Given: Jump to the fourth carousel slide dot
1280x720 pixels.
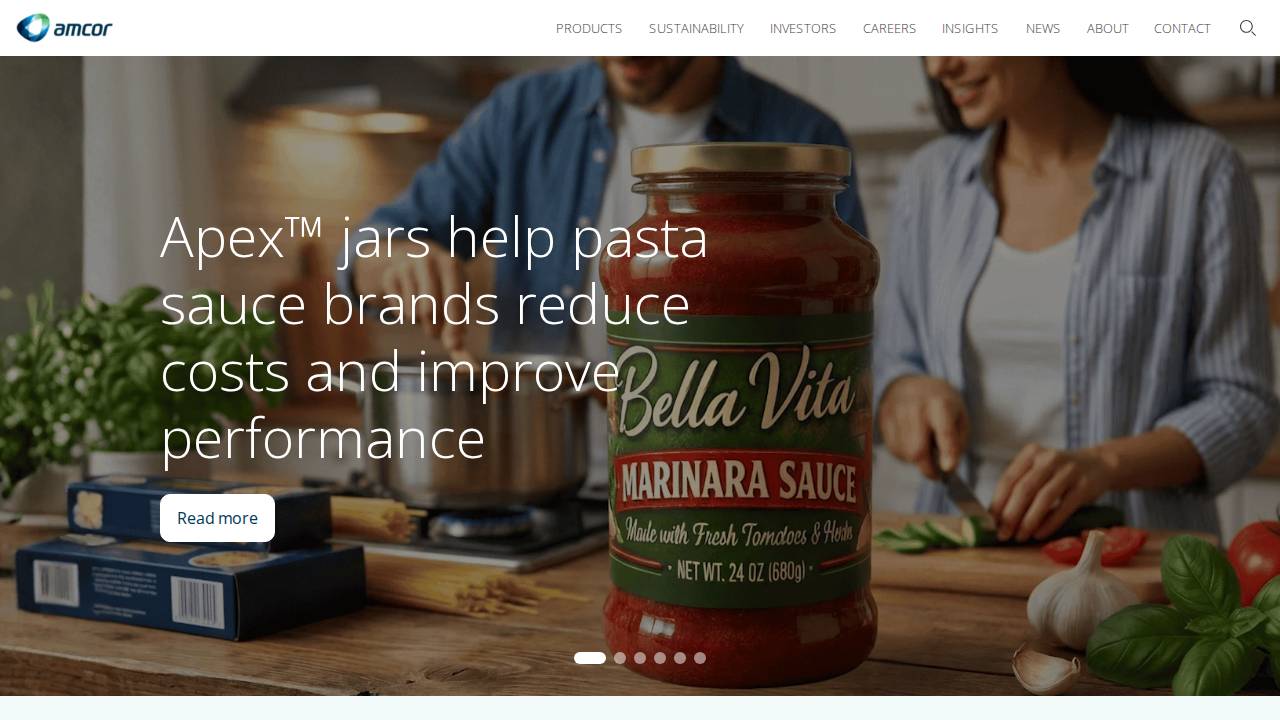Looking at the screenshot, I should point(660,658).
